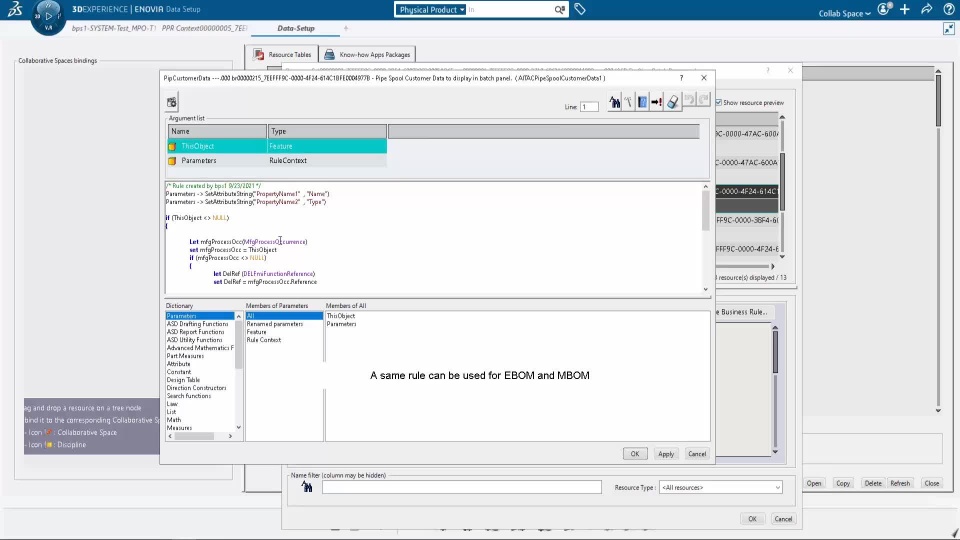Screen dimensions: 960x540
Task: Open the Know-how Apps Packages tab
Action: point(367,54)
